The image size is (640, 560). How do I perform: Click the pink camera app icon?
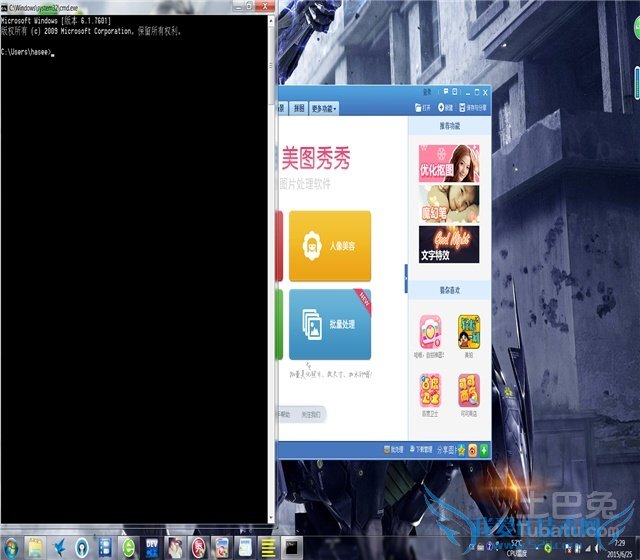coord(430,332)
